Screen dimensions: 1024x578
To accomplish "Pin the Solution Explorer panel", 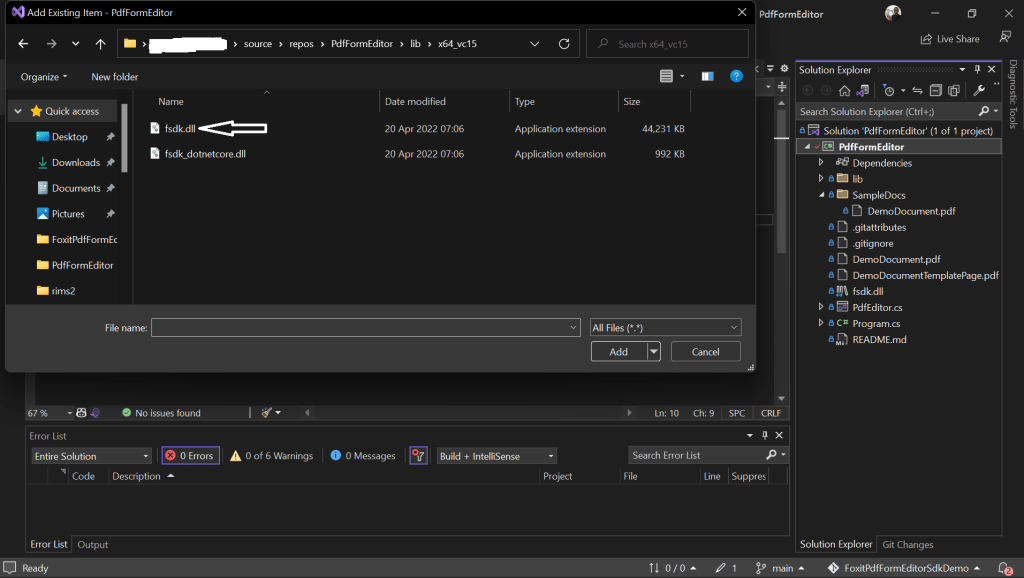I will click(x=977, y=69).
